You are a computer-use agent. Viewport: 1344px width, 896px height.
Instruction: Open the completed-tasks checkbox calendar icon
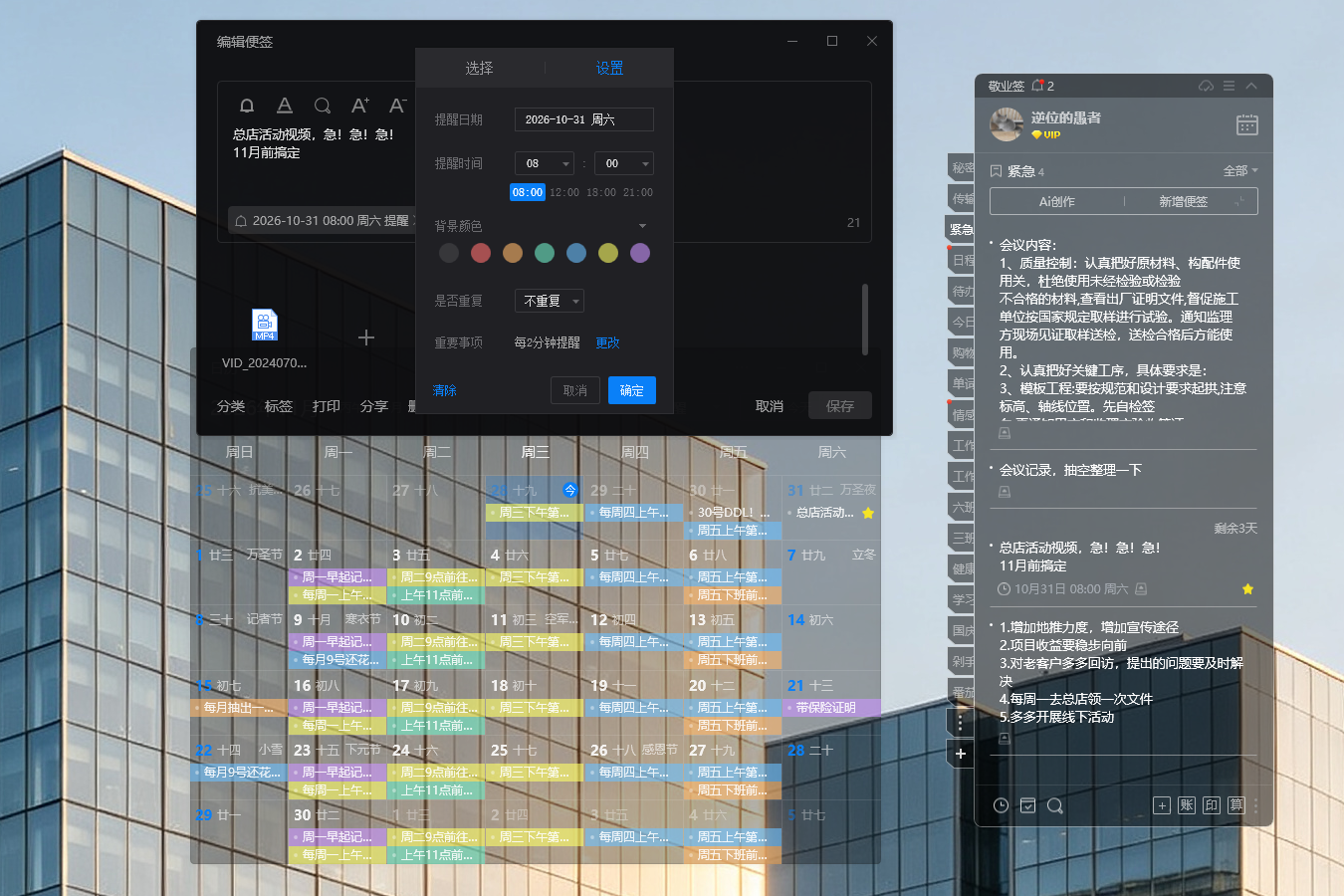point(1028,805)
